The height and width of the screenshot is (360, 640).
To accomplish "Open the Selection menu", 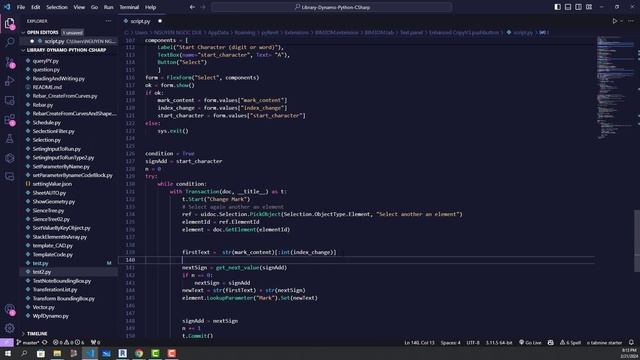I will click(x=57, y=7).
